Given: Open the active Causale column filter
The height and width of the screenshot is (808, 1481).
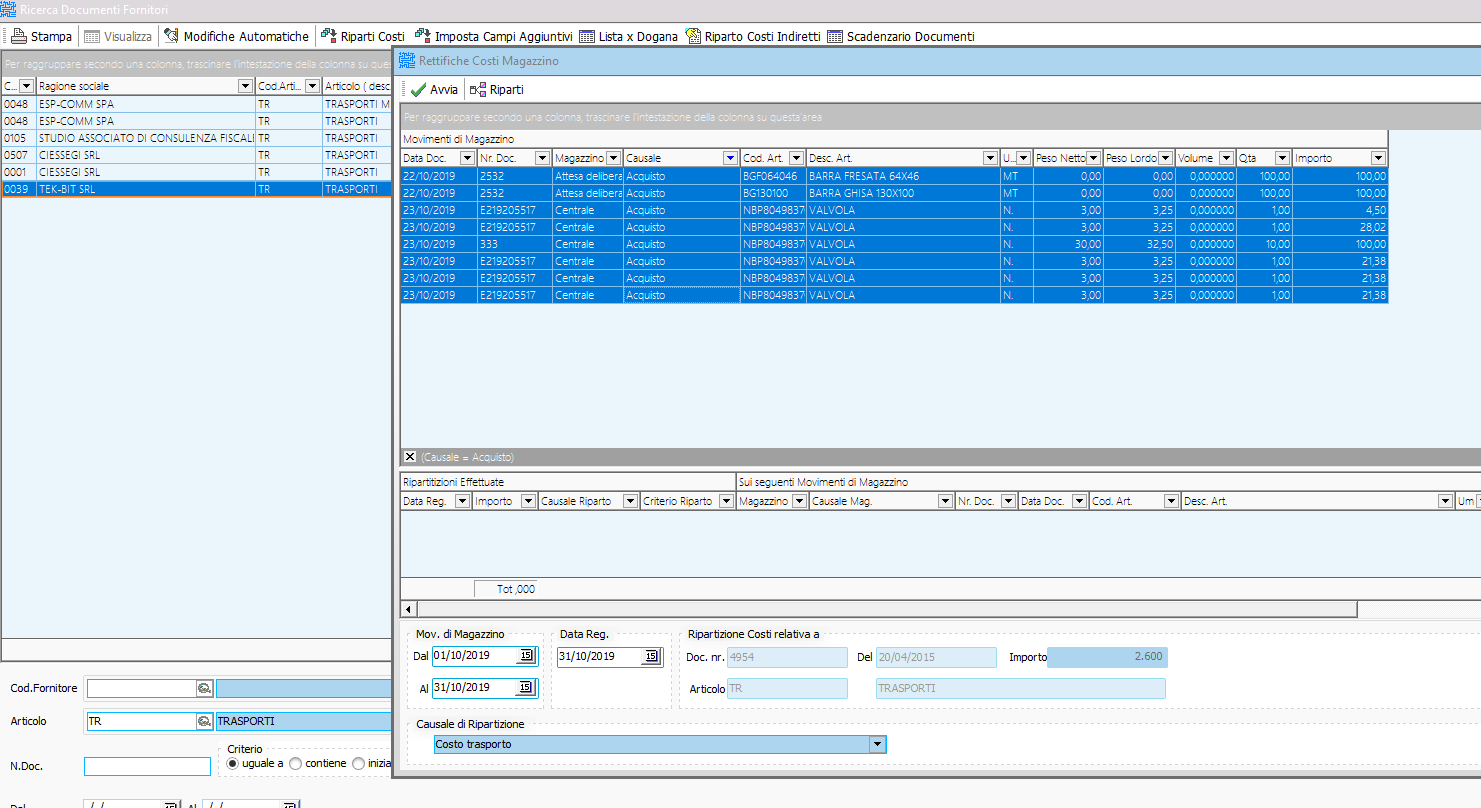Looking at the screenshot, I should 729,158.
